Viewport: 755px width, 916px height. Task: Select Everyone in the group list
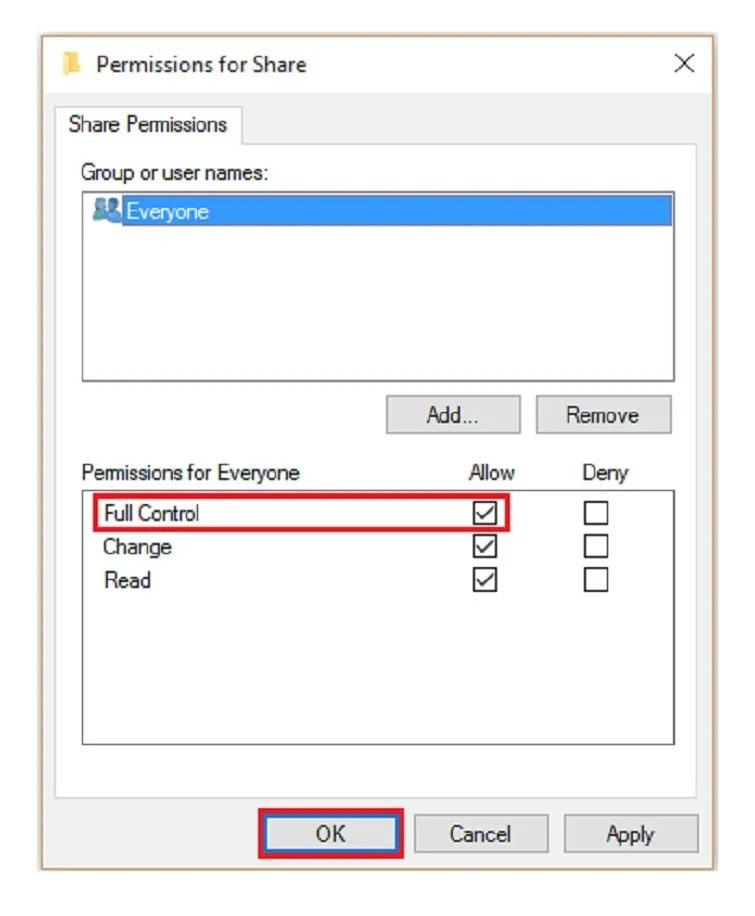167,211
